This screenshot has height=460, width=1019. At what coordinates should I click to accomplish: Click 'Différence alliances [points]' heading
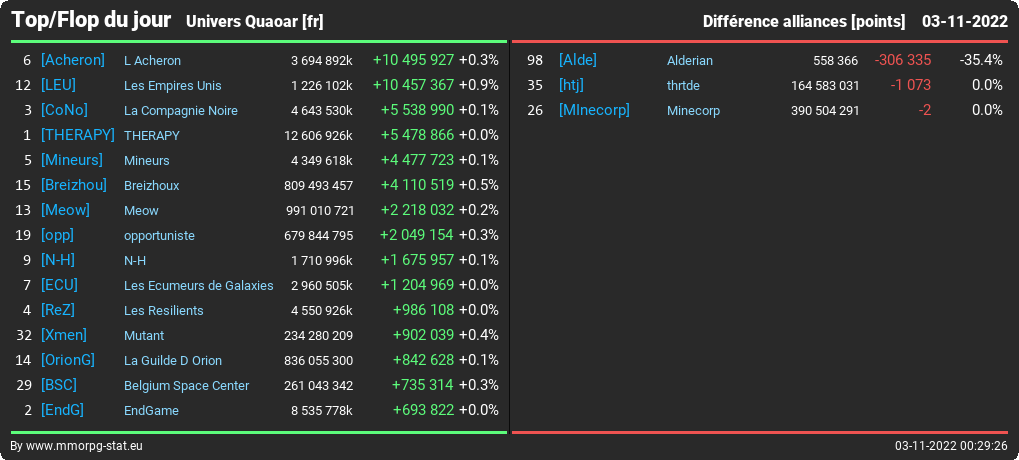tap(804, 22)
